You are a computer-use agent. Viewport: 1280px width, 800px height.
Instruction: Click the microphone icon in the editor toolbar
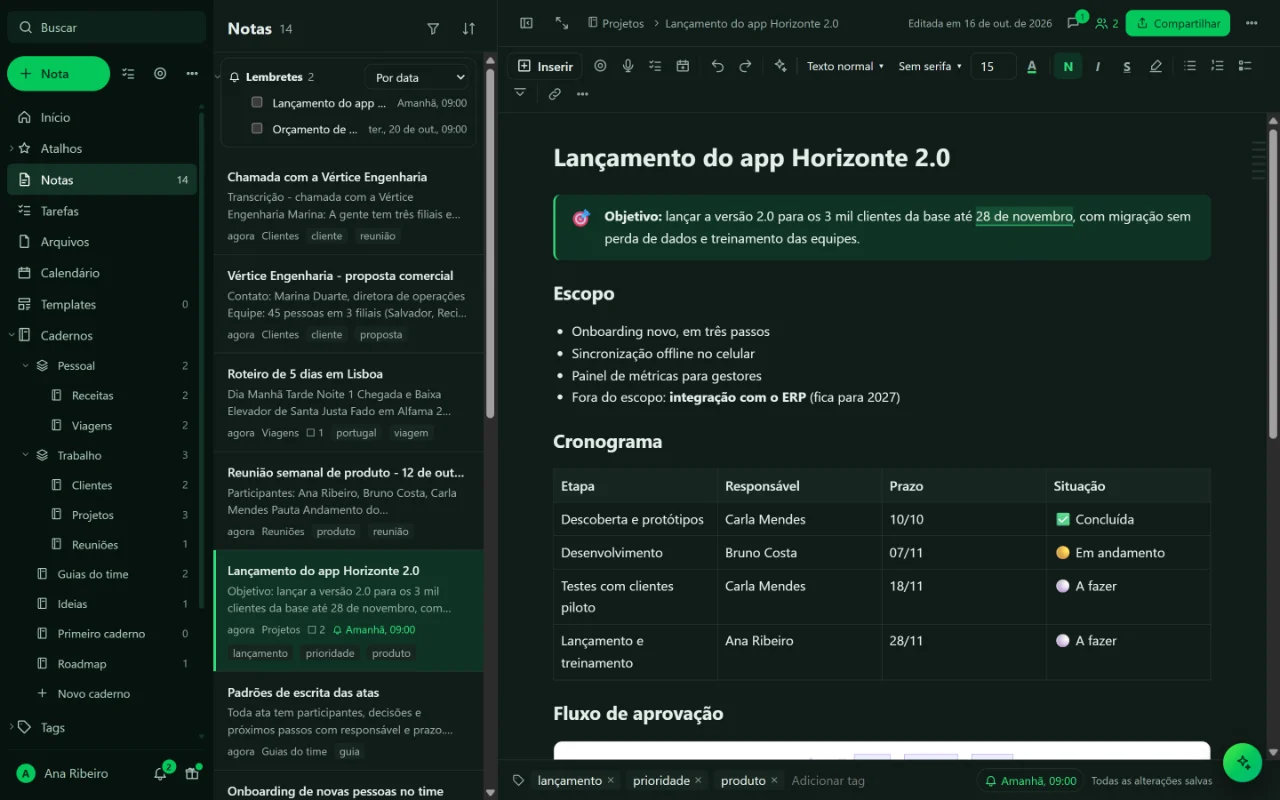628,66
